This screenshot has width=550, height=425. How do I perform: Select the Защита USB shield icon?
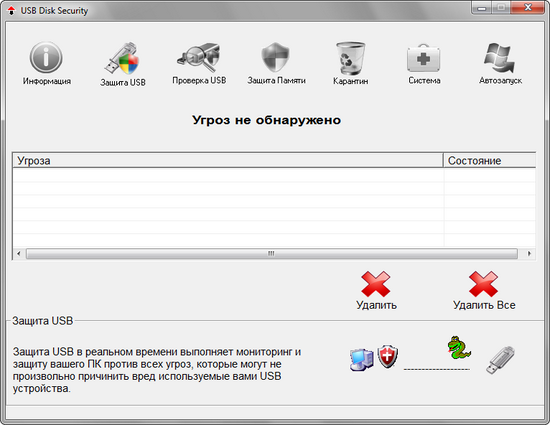click(x=122, y=58)
